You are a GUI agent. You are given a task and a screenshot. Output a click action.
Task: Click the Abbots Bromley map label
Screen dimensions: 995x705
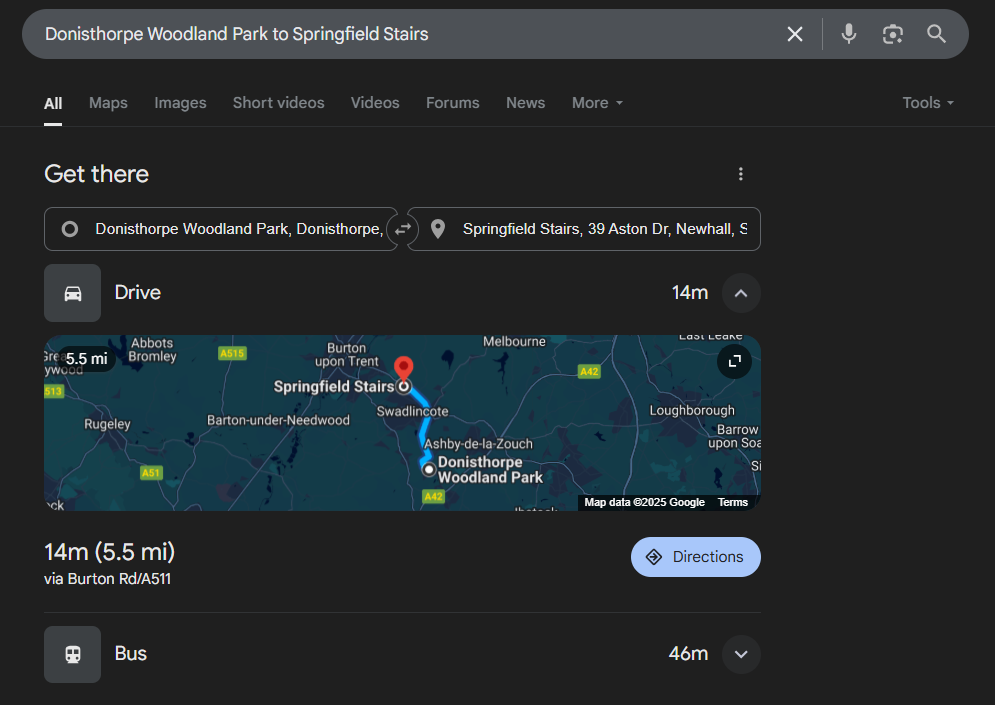[152, 350]
